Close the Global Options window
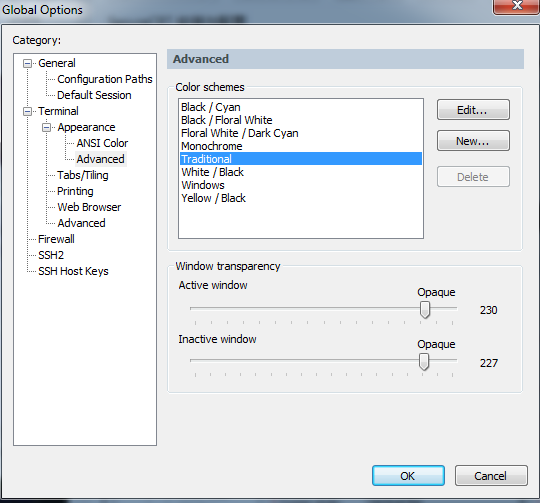Screen dimensions: 540x503 pos(517,6)
